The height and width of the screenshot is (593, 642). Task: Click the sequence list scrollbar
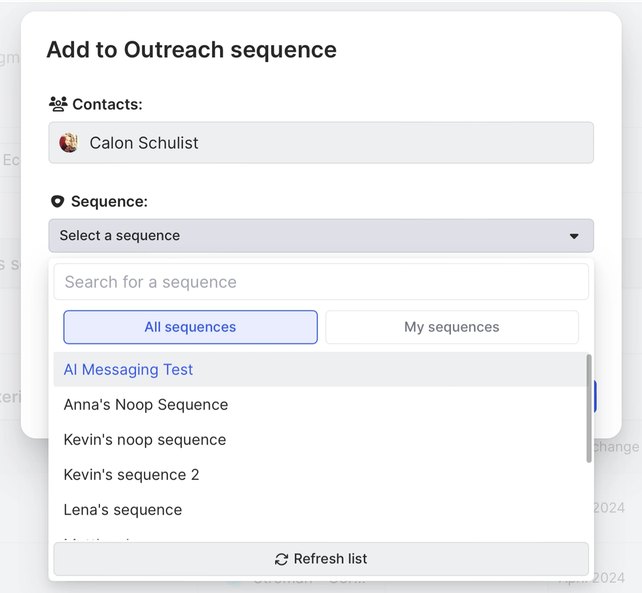point(588,408)
